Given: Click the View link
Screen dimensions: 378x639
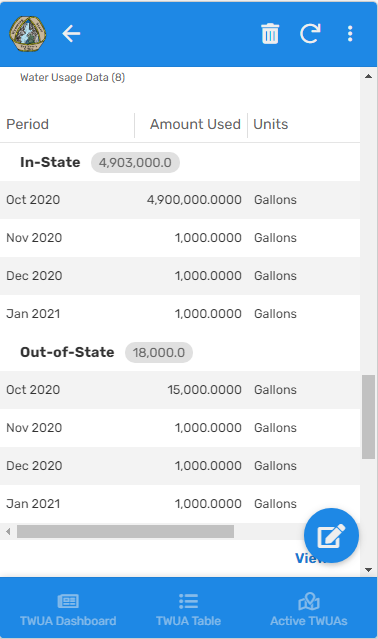Looking at the screenshot, I should tap(310, 558).
